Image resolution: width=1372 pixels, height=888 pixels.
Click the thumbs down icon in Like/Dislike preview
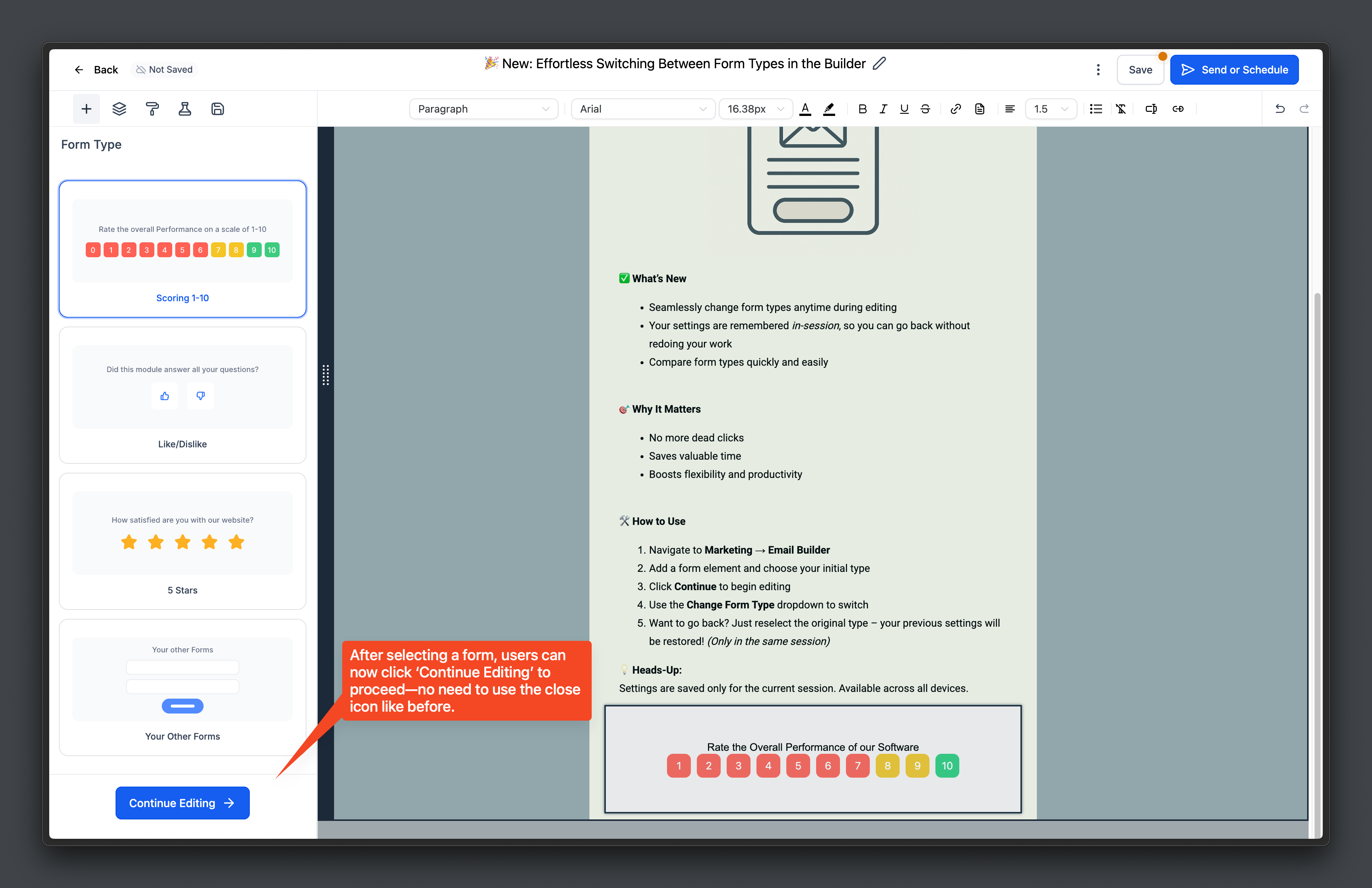(x=201, y=396)
